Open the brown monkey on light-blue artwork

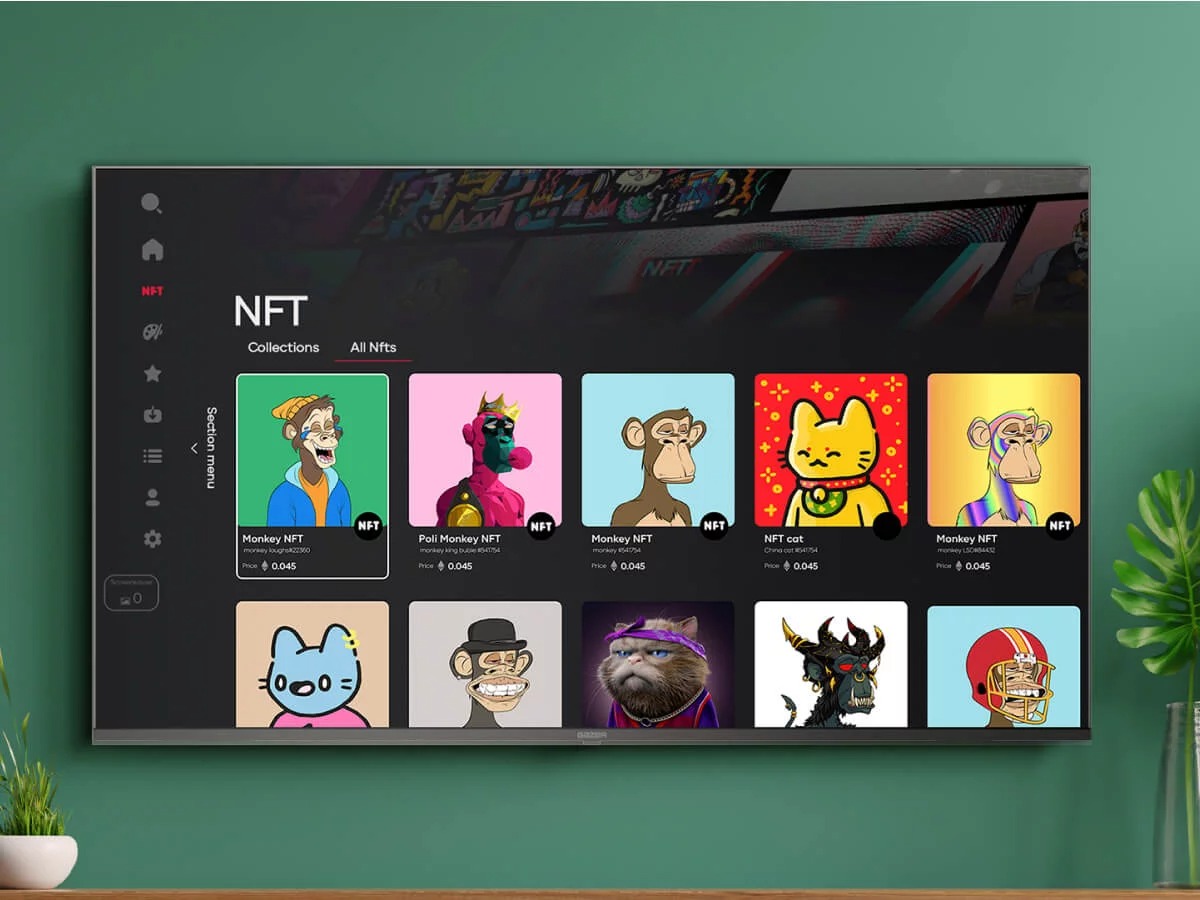click(658, 450)
